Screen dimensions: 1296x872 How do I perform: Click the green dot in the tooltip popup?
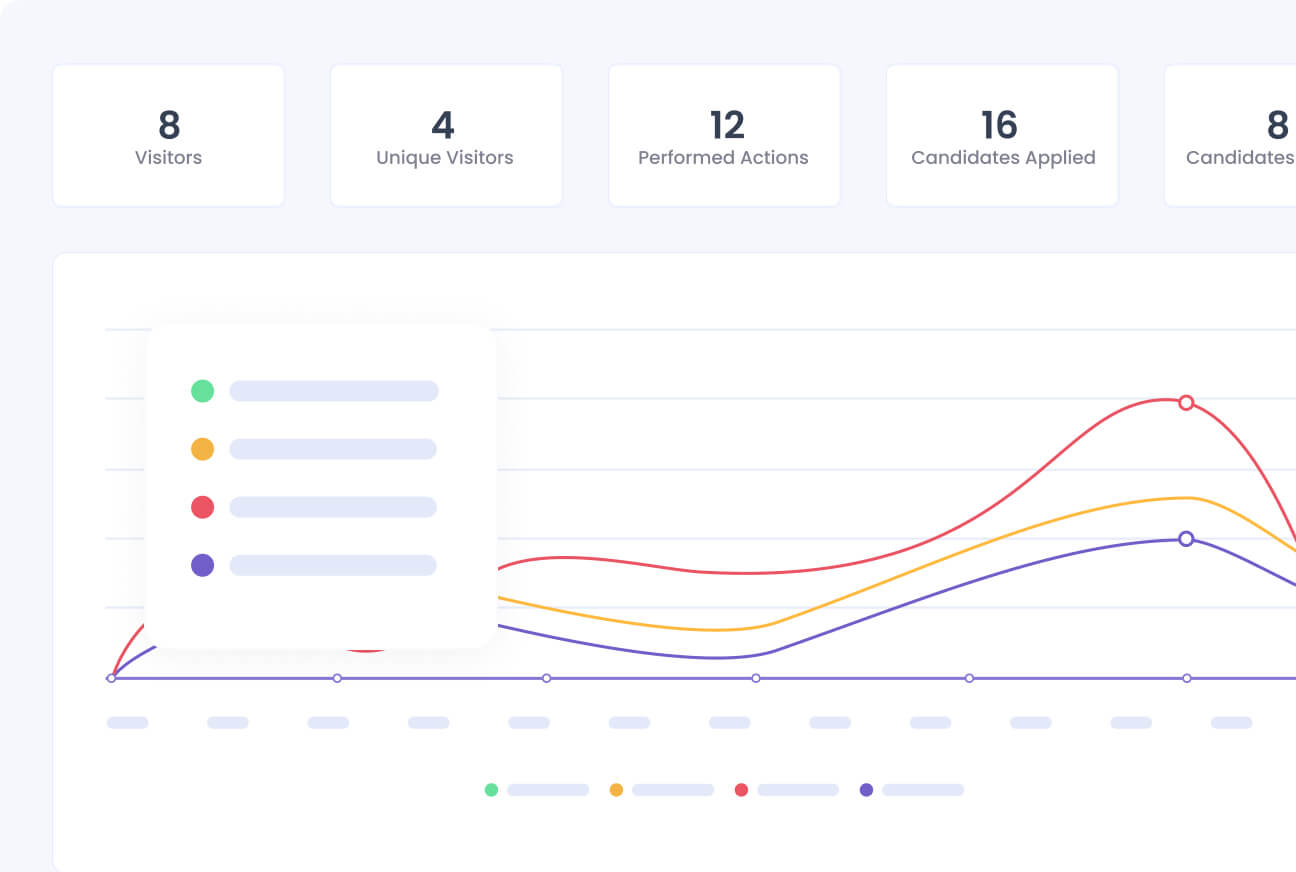coord(202,391)
